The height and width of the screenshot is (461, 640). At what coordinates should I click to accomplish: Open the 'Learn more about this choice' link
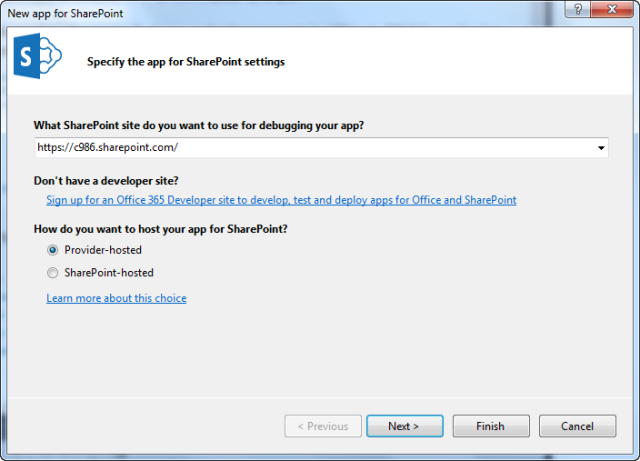coord(116,298)
